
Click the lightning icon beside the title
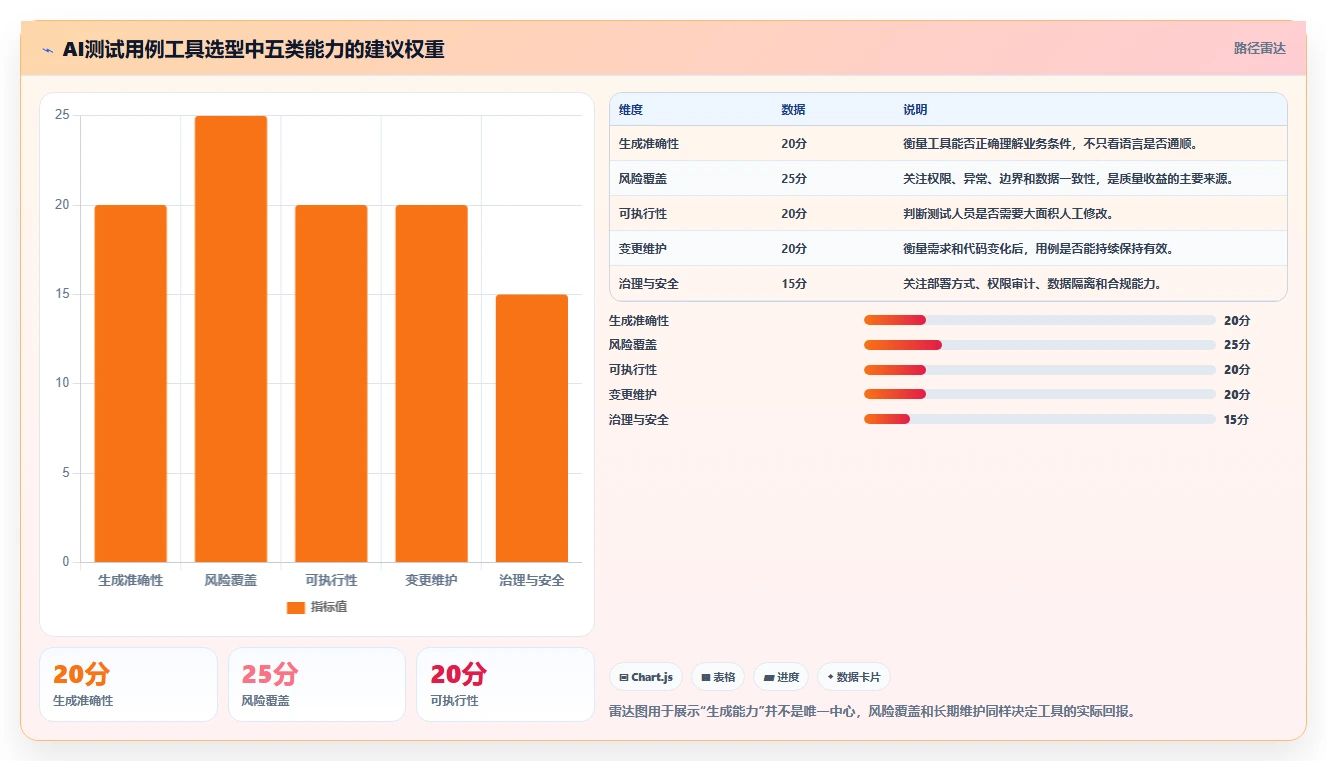(48, 50)
